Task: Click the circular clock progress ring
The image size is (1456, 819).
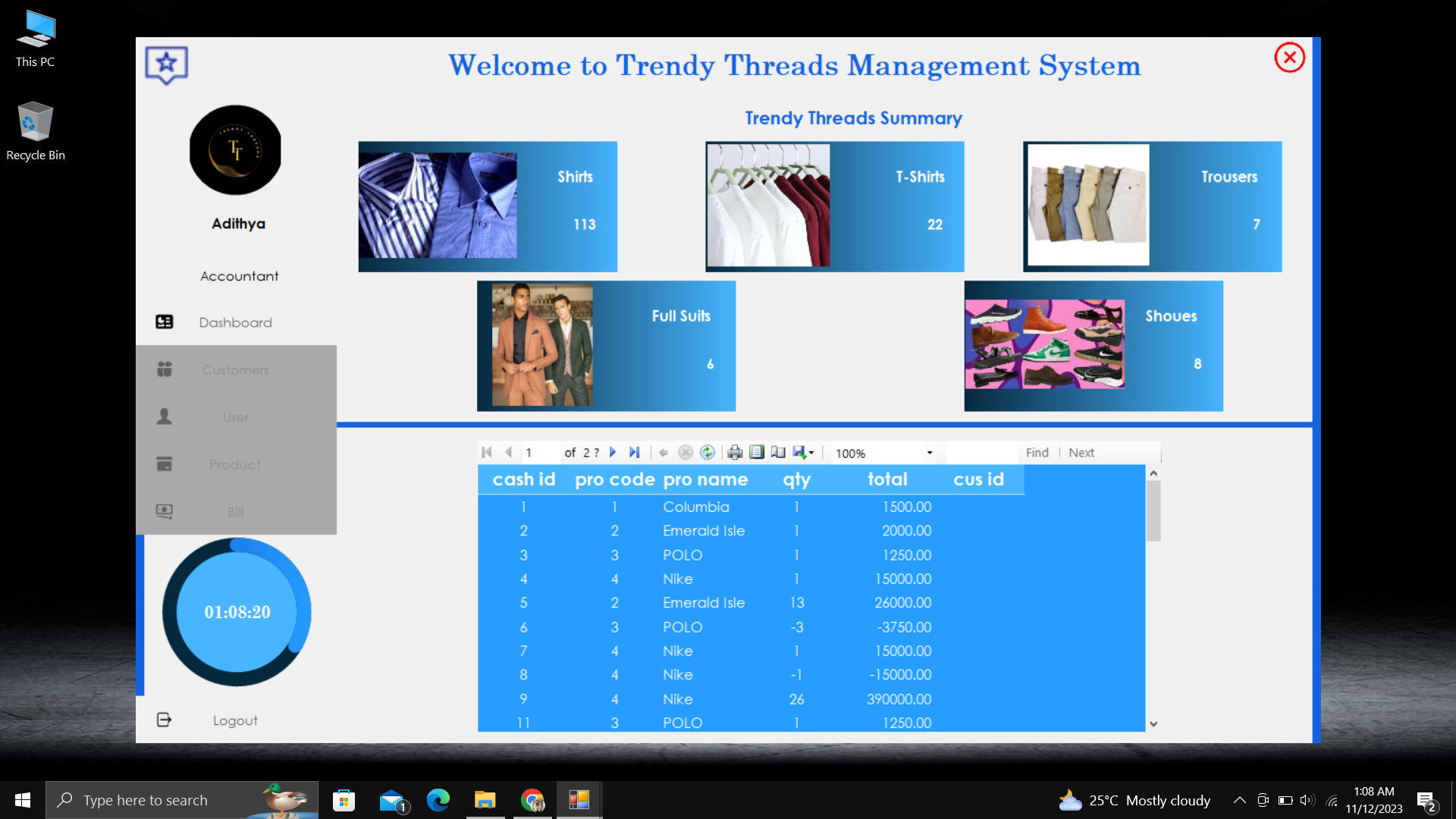Action: (x=237, y=612)
